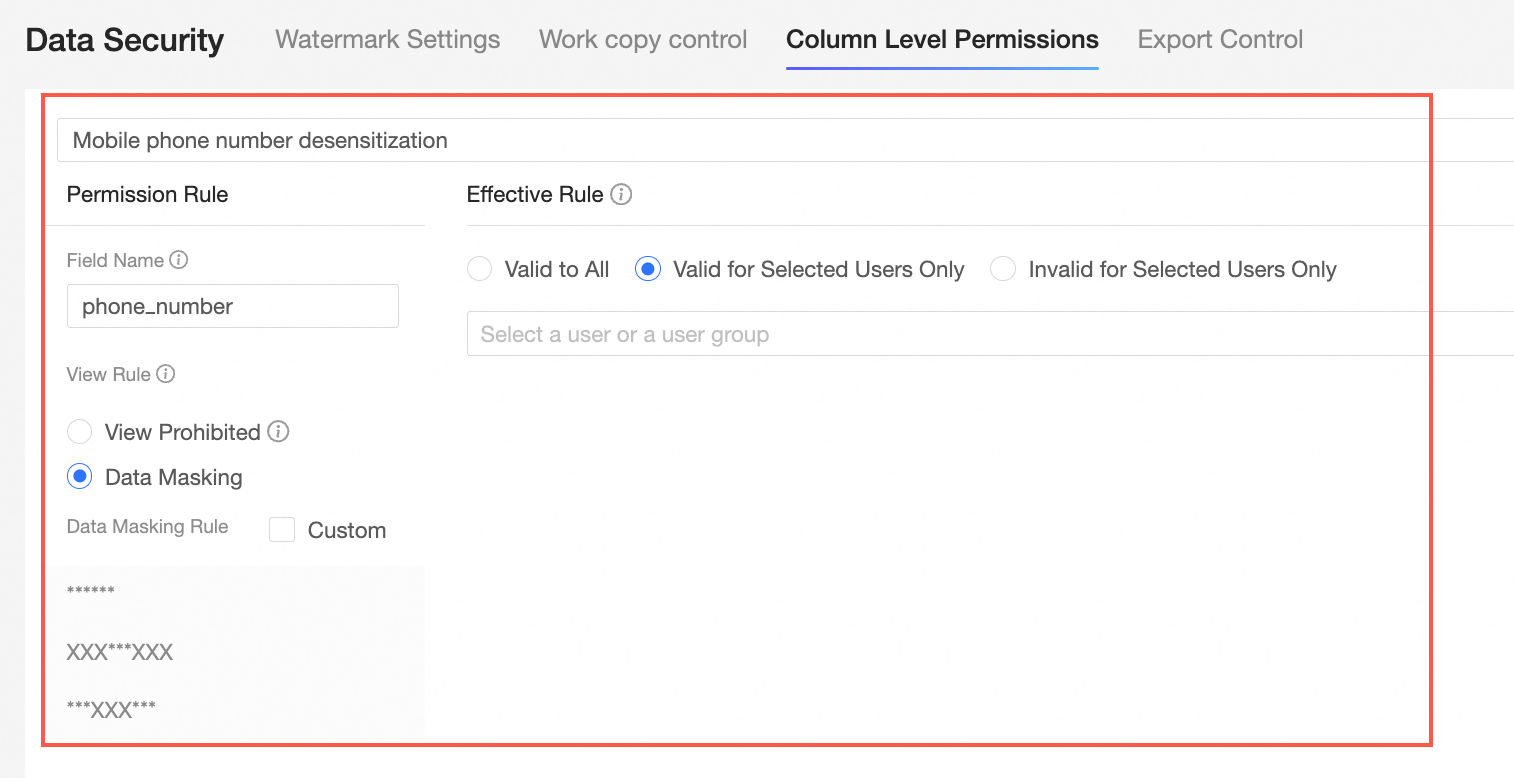The width and height of the screenshot is (1514, 778).
Task: Choose Invalid for Selected Users Only
Action: pyautogui.click(x=1003, y=269)
